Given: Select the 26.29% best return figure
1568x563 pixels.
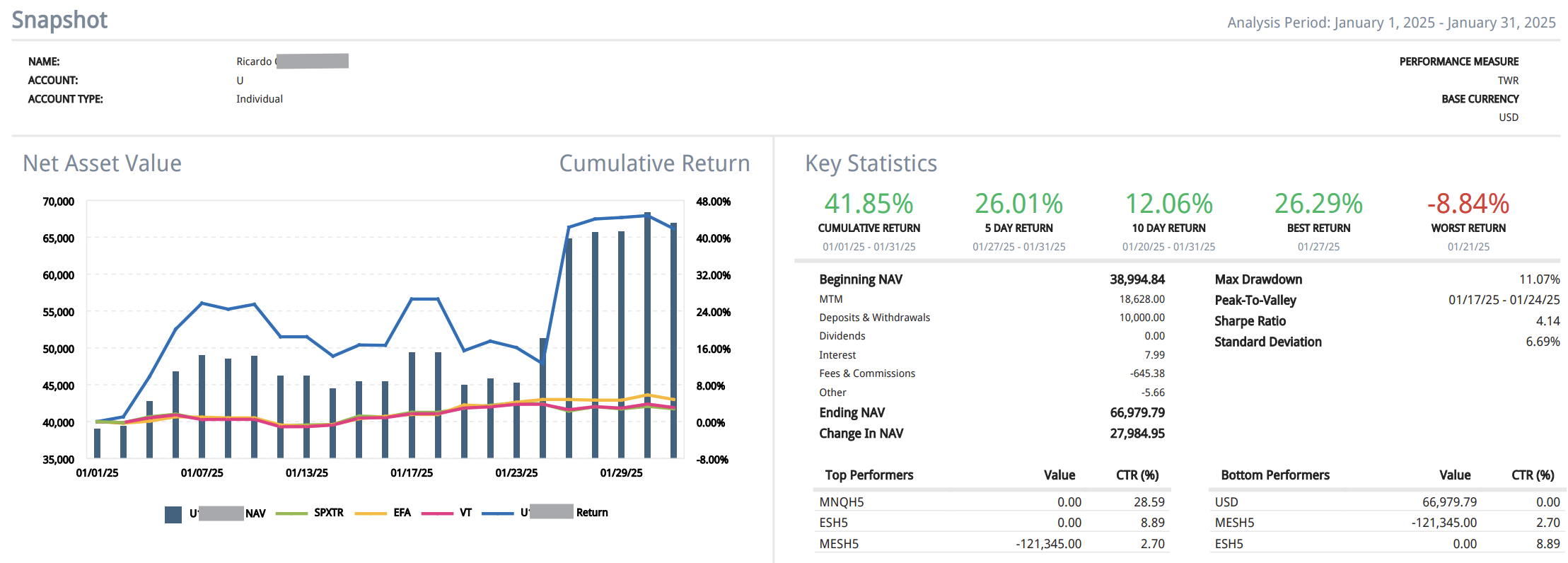Looking at the screenshot, I should (1318, 204).
